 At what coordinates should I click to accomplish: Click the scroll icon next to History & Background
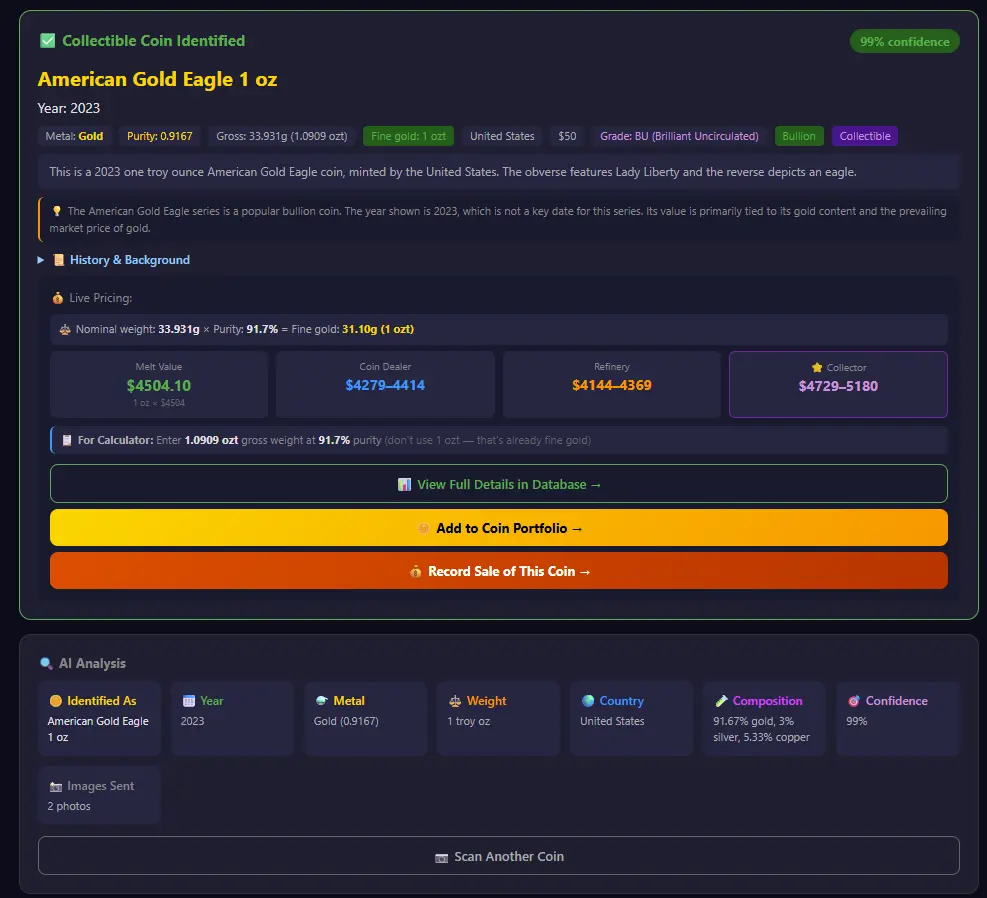point(59,260)
